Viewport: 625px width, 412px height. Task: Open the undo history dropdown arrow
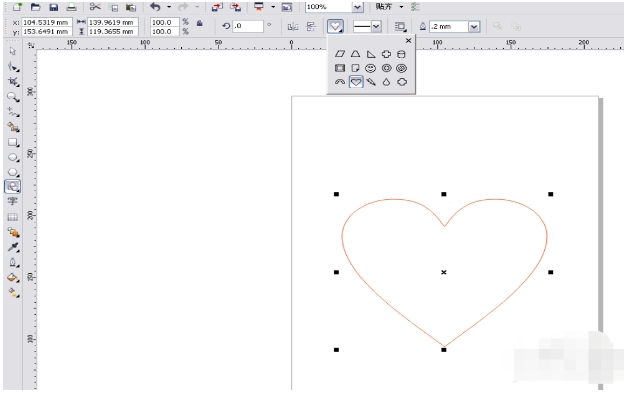click(169, 7)
